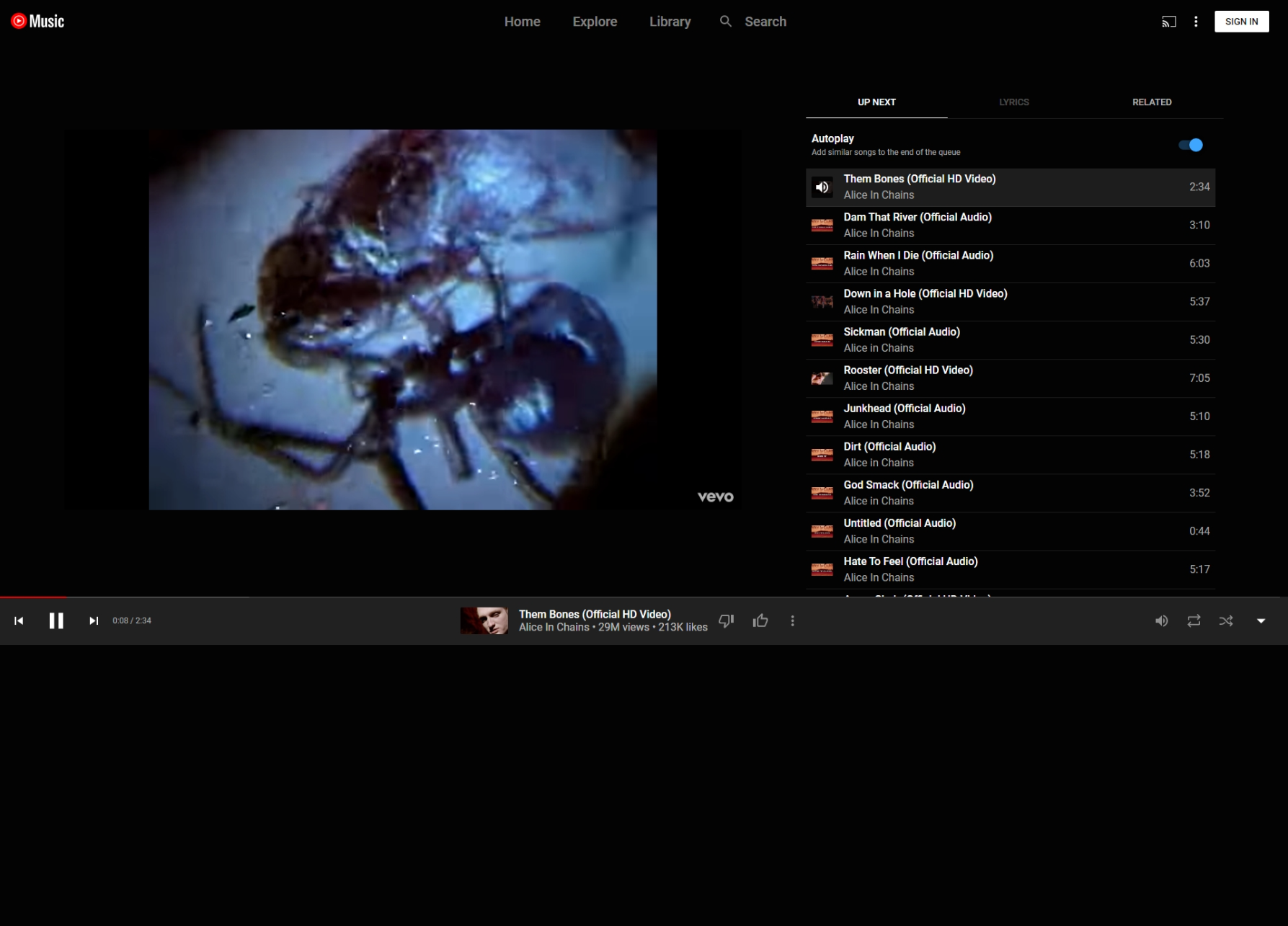
Task: Click the Junkhead album thumbnail
Action: click(x=822, y=417)
